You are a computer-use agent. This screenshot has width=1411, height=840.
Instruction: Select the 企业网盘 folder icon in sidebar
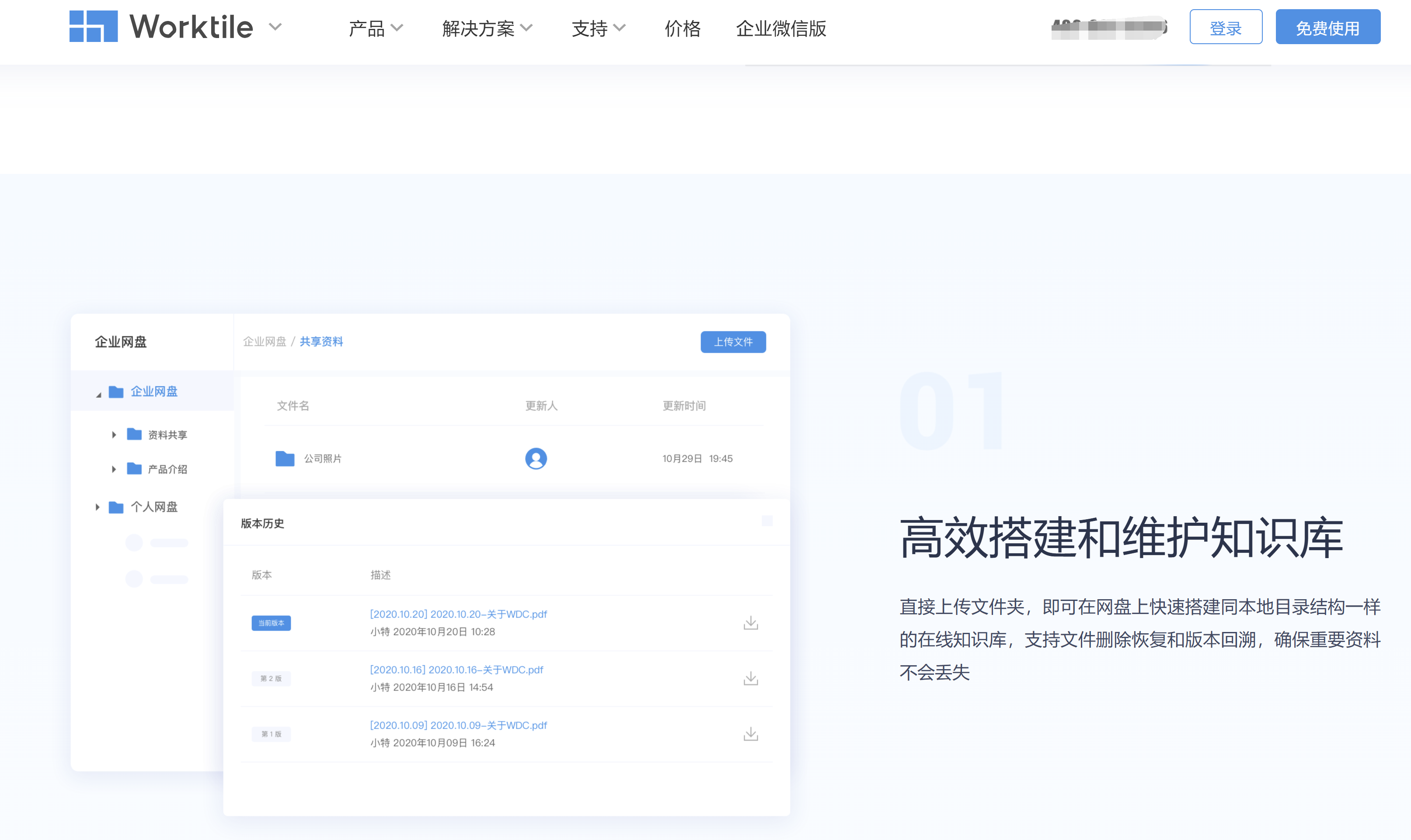[x=117, y=391]
